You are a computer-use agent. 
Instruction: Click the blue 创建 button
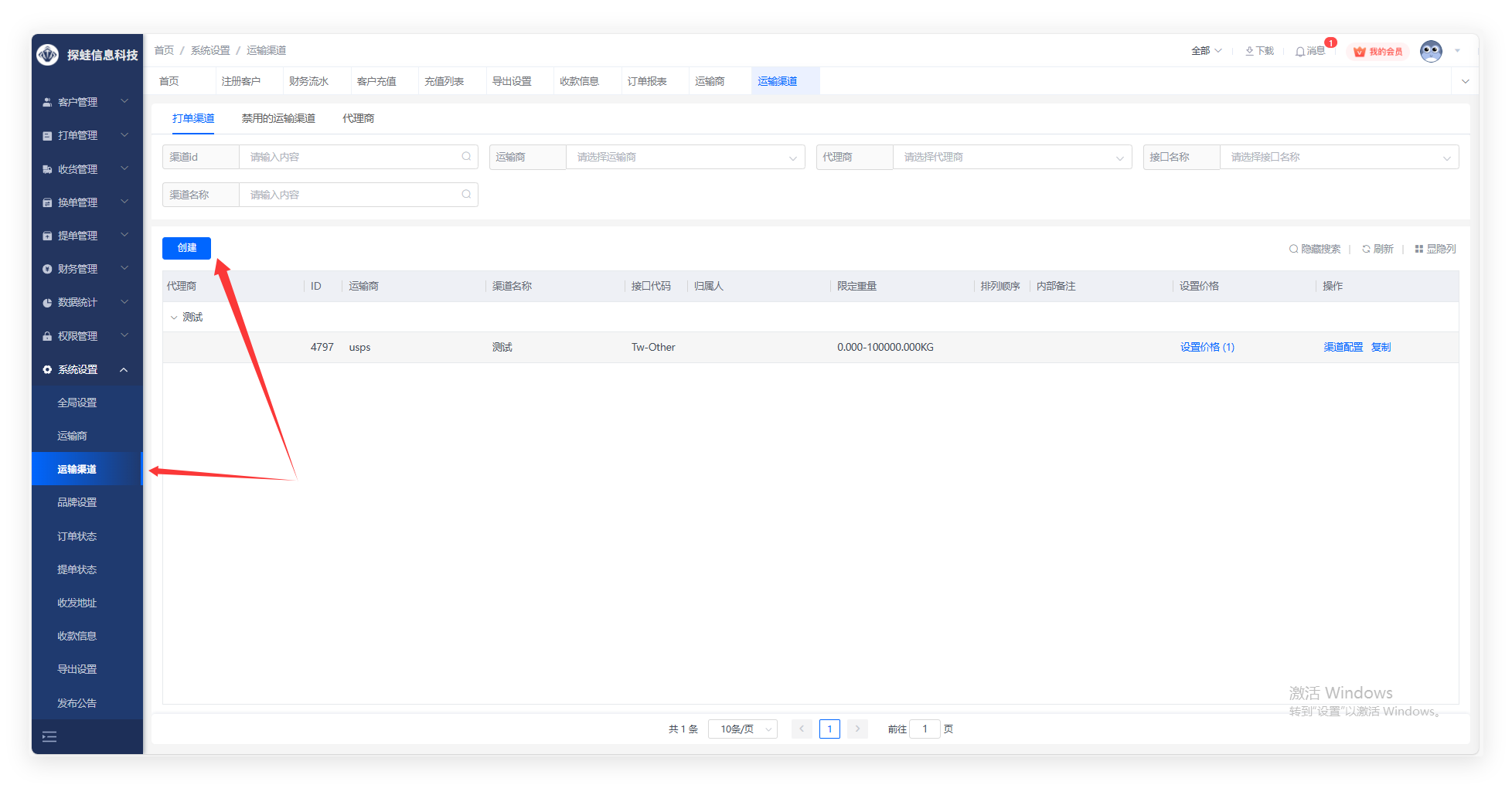[x=186, y=248]
